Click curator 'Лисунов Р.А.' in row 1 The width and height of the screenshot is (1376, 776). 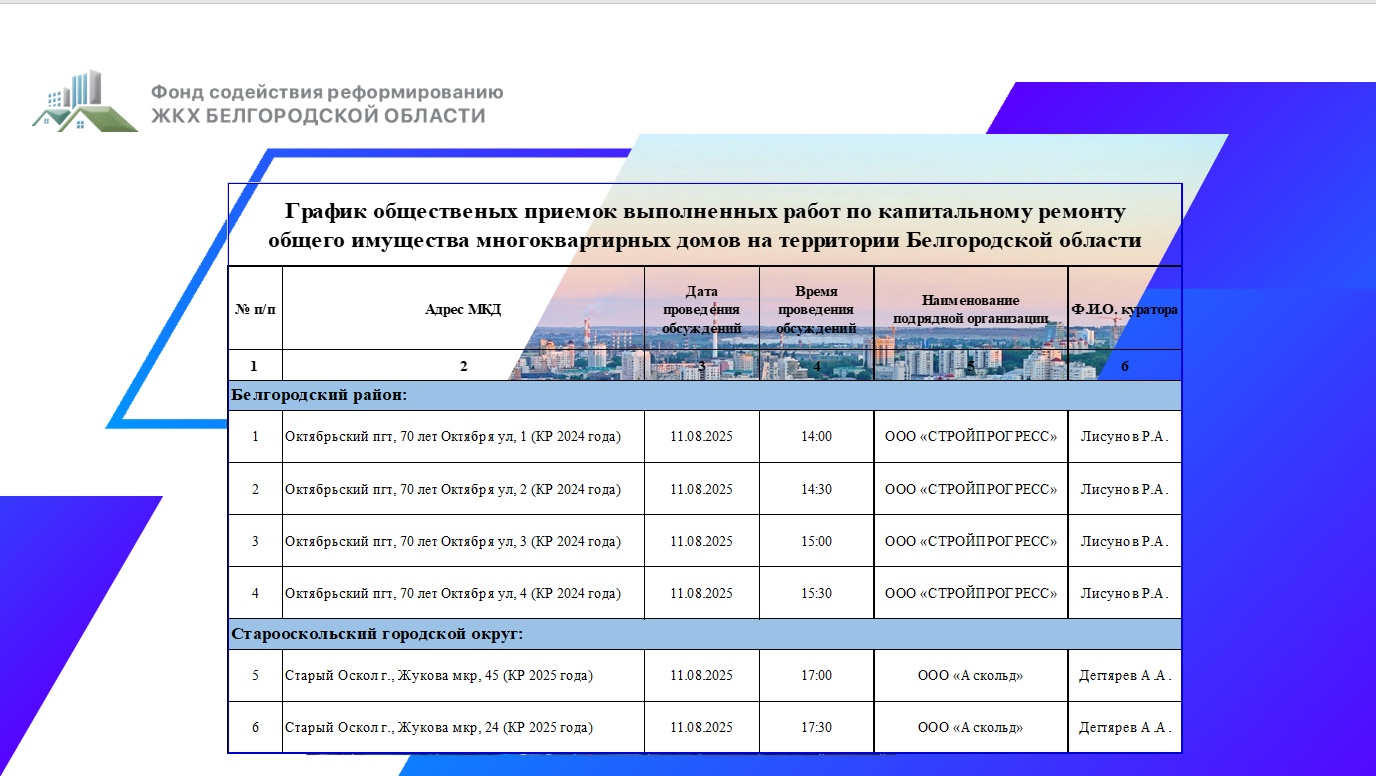(x=1125, y=437)
